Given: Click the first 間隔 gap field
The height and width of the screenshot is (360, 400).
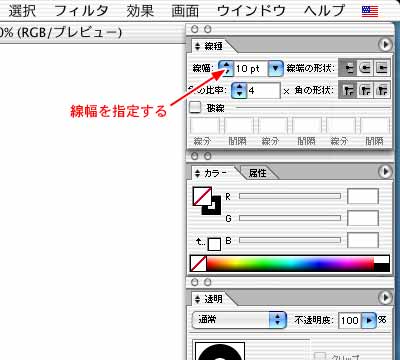Looking at the screenshot, I should click(239, 126).
